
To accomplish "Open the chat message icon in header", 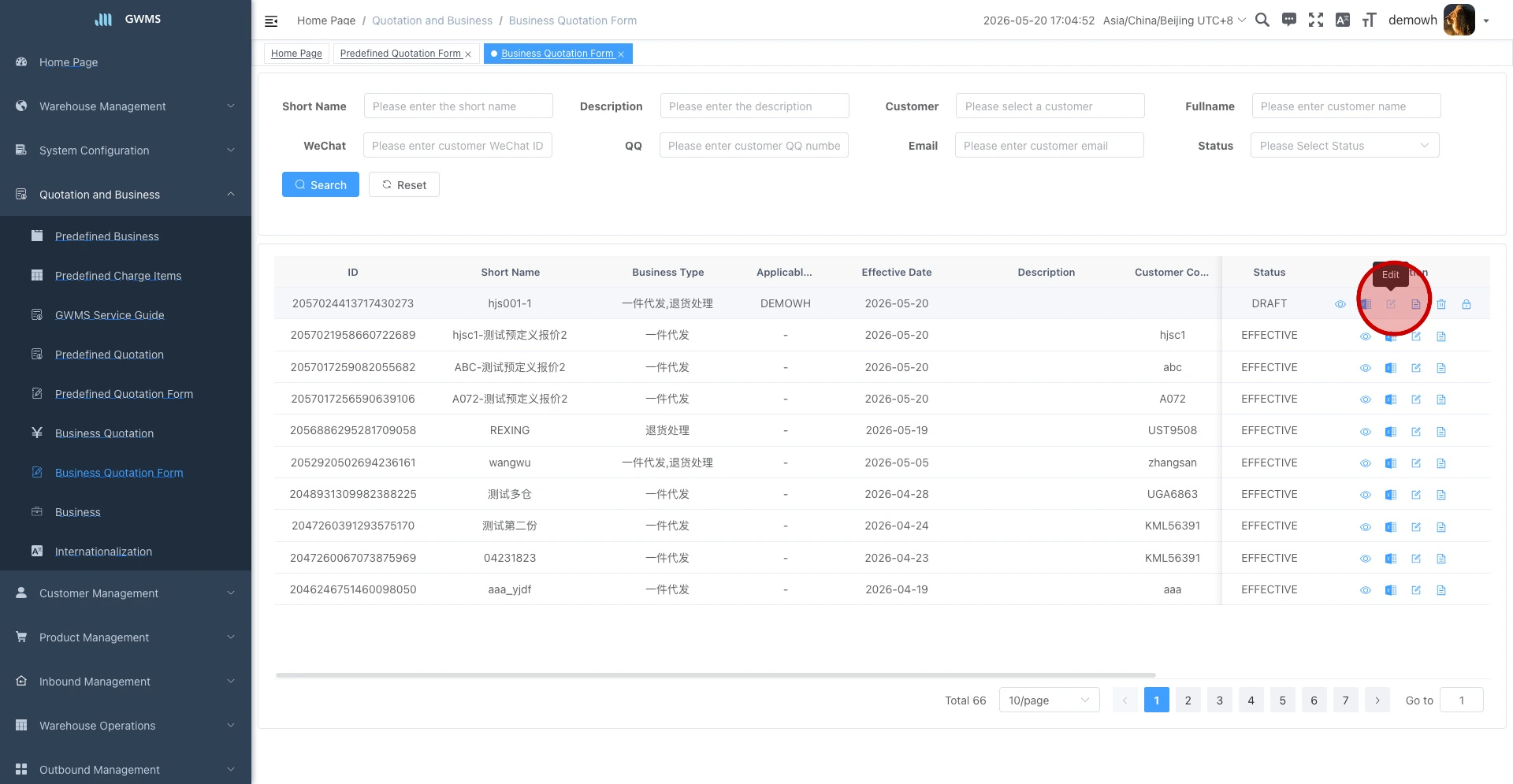I will pos(1289,20).
